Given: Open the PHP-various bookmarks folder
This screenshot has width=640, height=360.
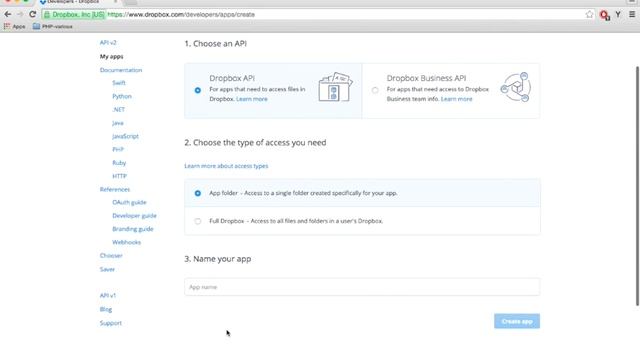Looking at the screenshot, I should [53, 27].
